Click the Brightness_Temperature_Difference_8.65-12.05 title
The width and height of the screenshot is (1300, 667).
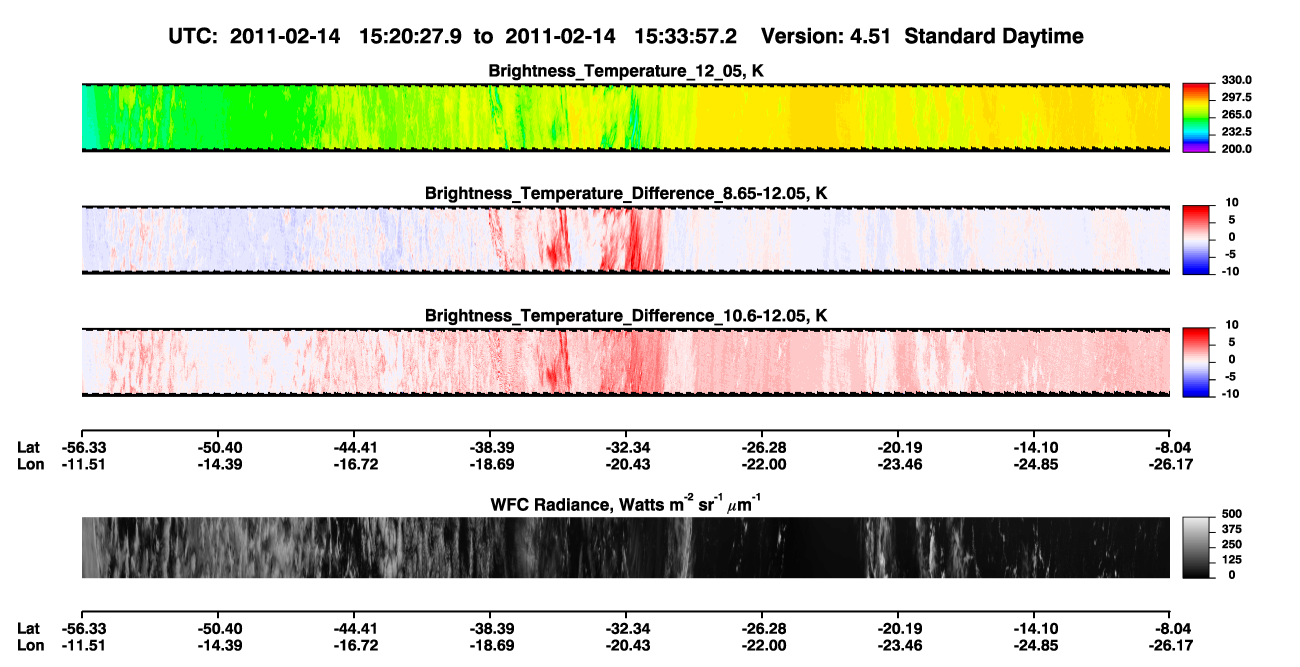626,193
